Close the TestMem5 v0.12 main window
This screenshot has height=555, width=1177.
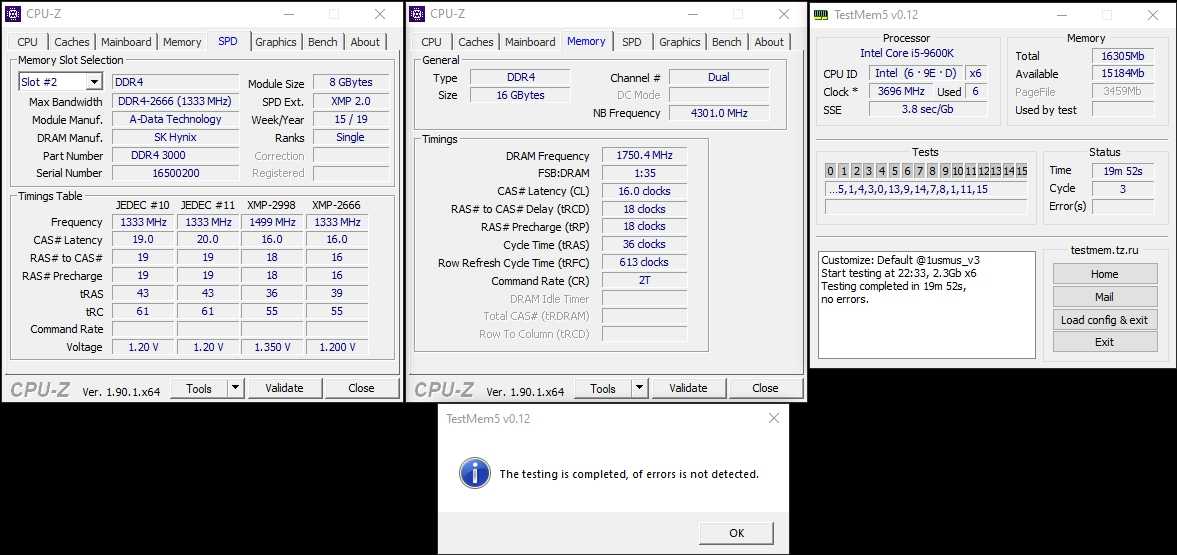[1154, 15]
